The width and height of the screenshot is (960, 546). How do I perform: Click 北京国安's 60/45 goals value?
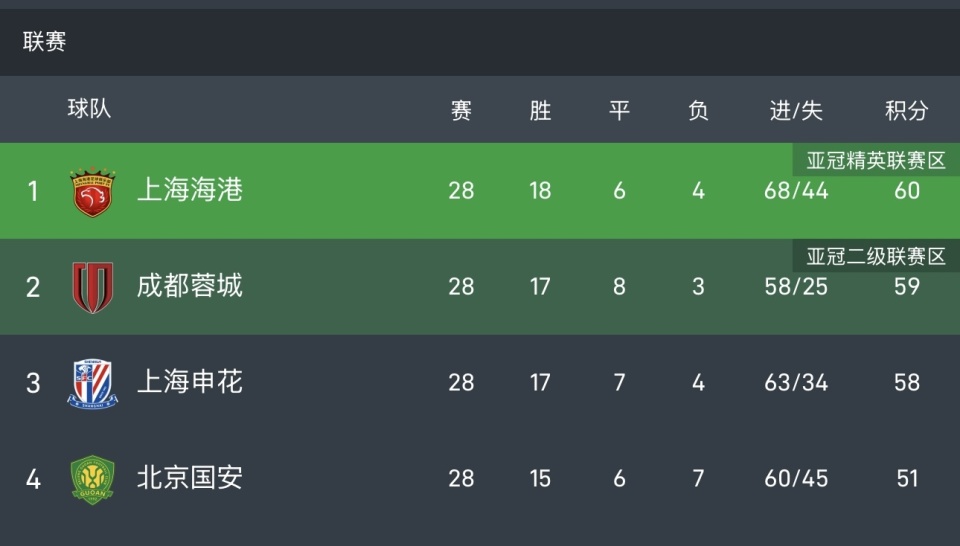796,479
